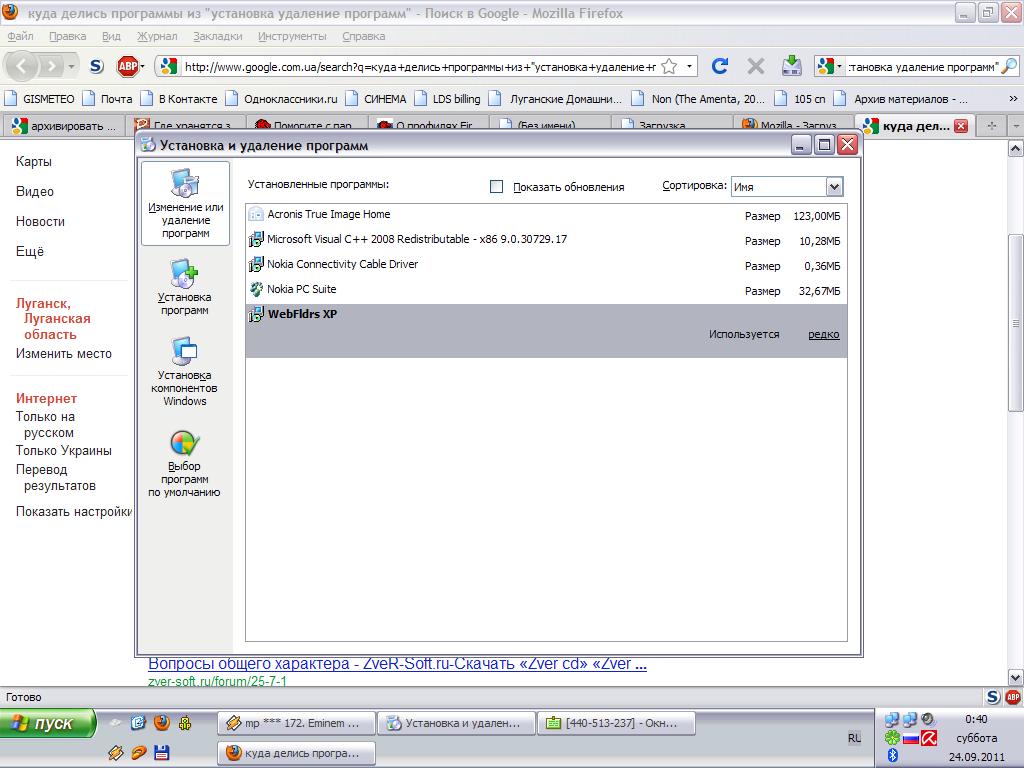
Task: Click the Bluetooth tray icon
Action: tap(893, 756)
